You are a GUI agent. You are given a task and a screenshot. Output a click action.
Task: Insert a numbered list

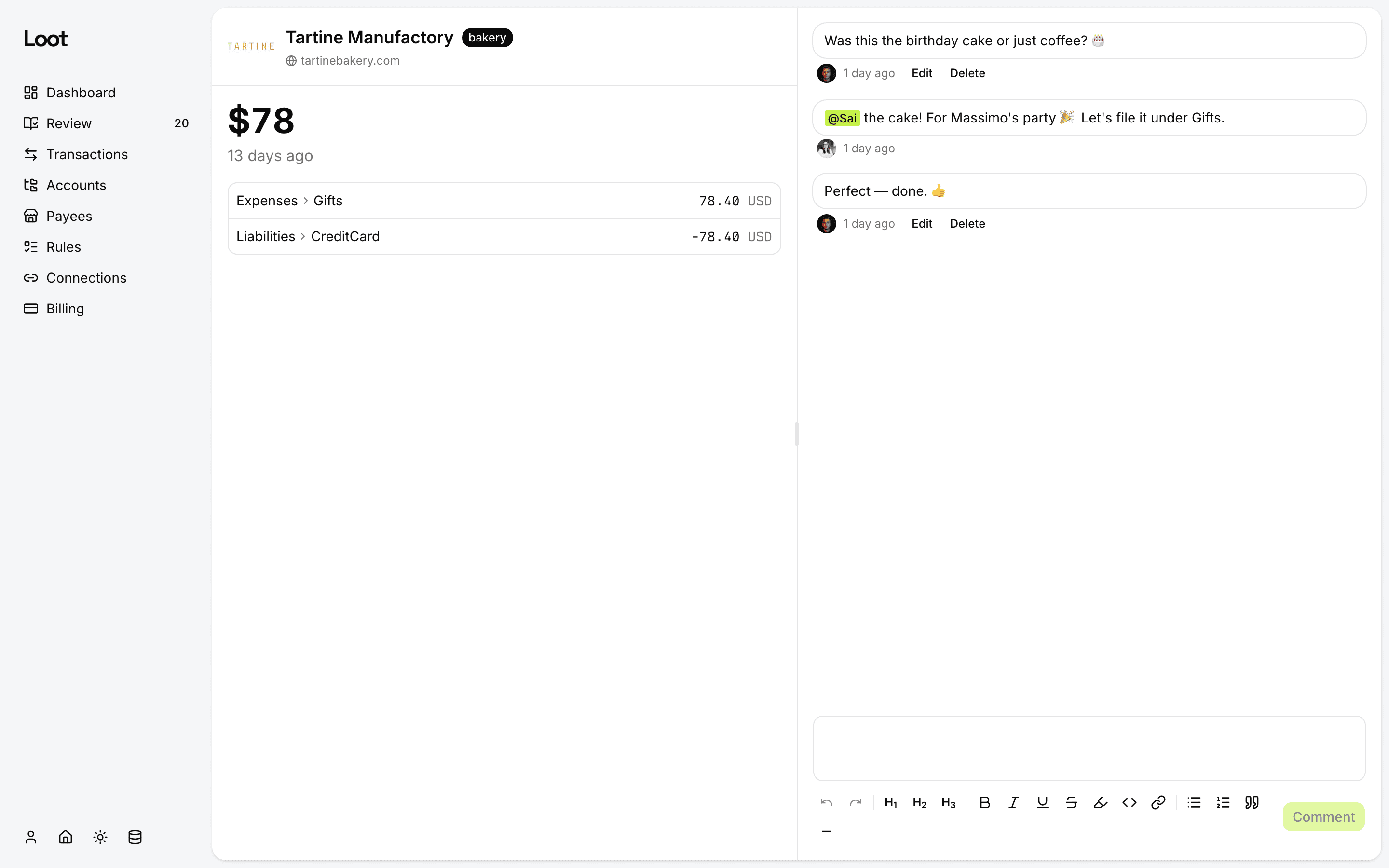(1223, 802)
